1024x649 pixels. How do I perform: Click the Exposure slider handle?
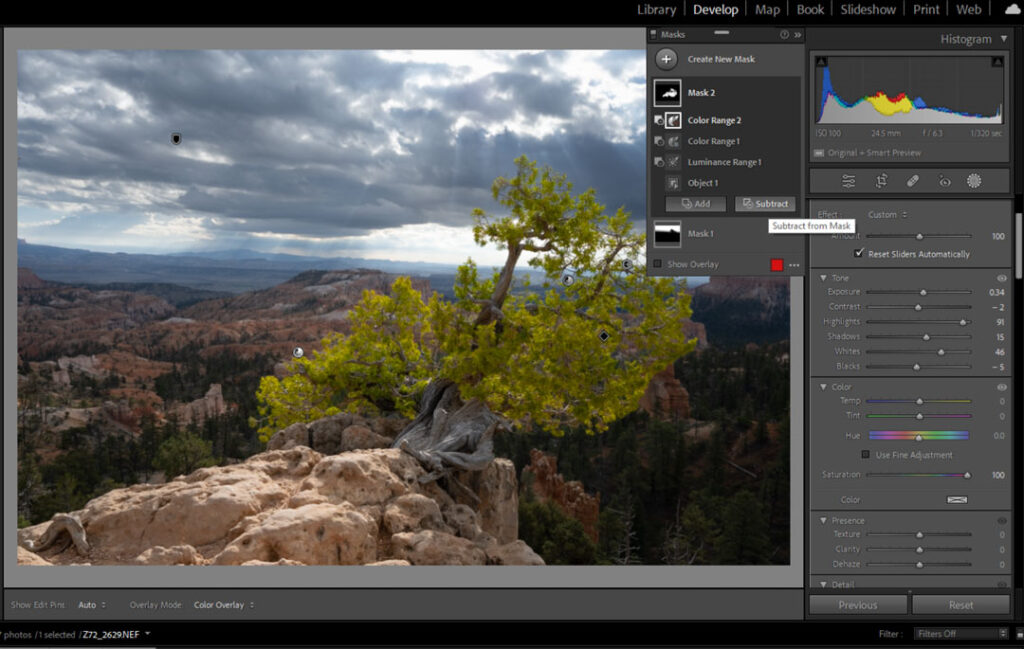coord(923,293)
